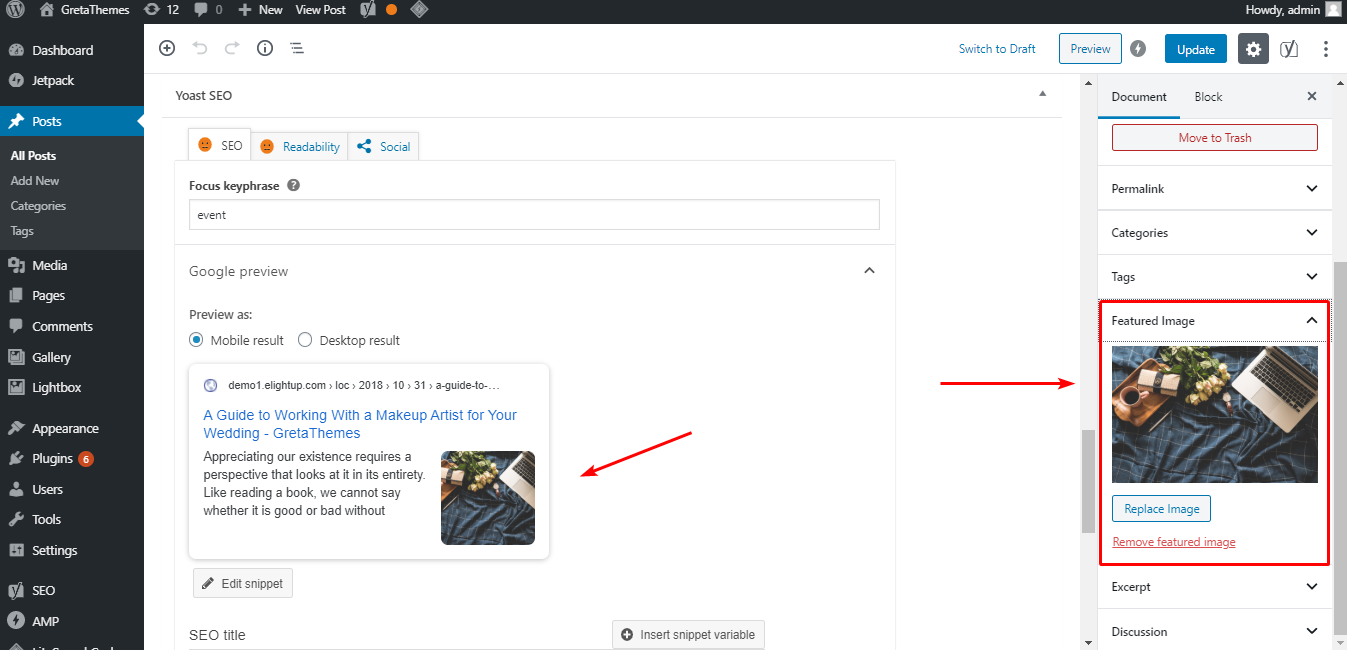Open Yoast SEO sidebar icon in toolbar
The image size is (1347, 650).
click(x=1290, y=49)
